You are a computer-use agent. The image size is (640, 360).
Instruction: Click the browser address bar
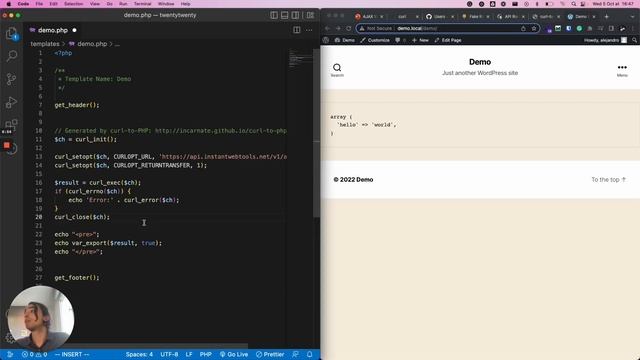click(x=448, y=28)
